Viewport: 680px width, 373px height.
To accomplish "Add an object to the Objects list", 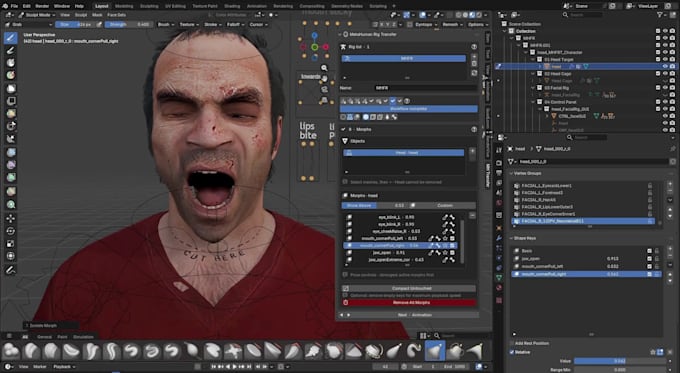I will click(472, 151).
